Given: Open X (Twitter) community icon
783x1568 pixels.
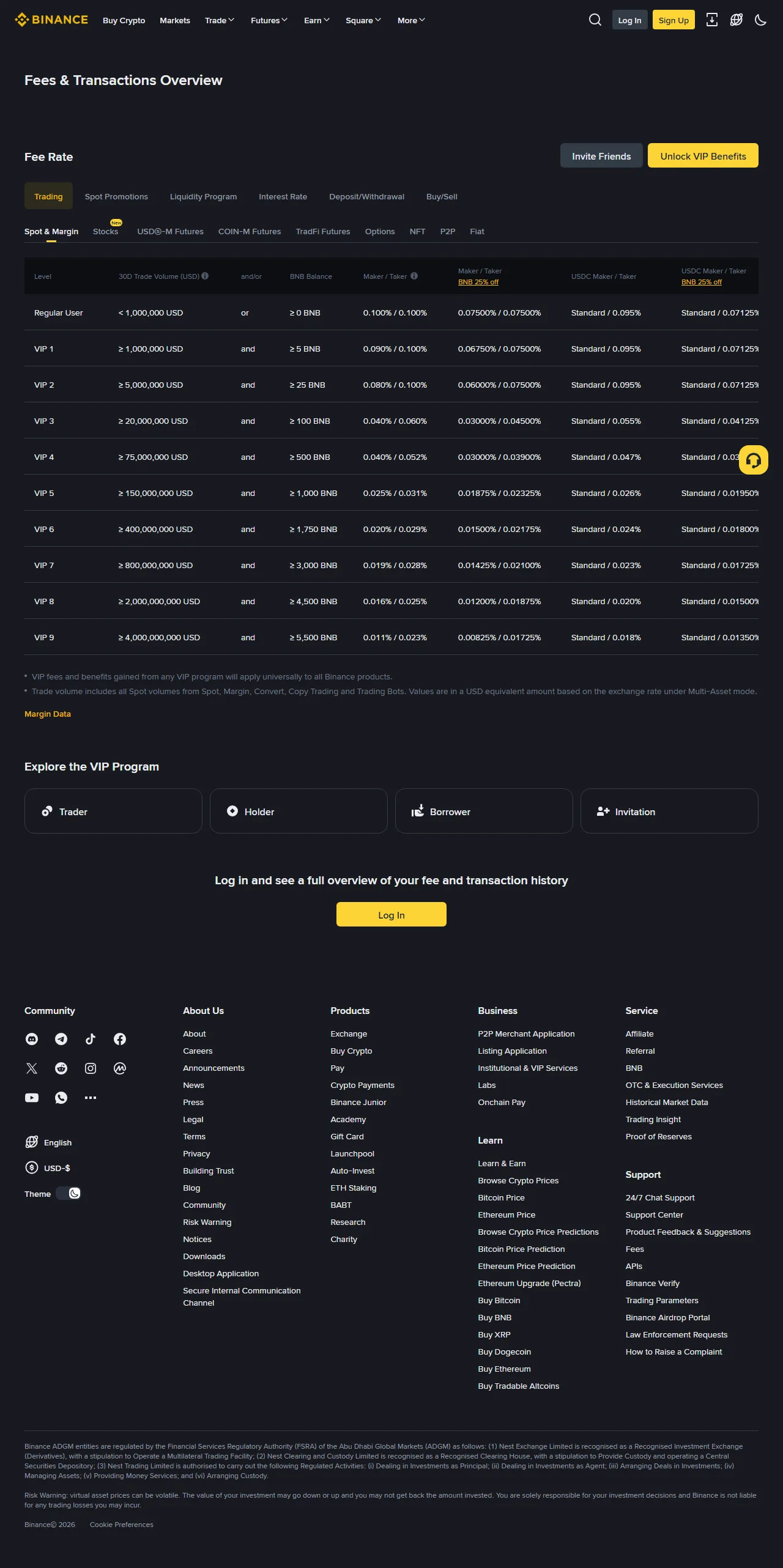Looking at the screenshot, I should pyautogui.click(x=32, y=1068).
